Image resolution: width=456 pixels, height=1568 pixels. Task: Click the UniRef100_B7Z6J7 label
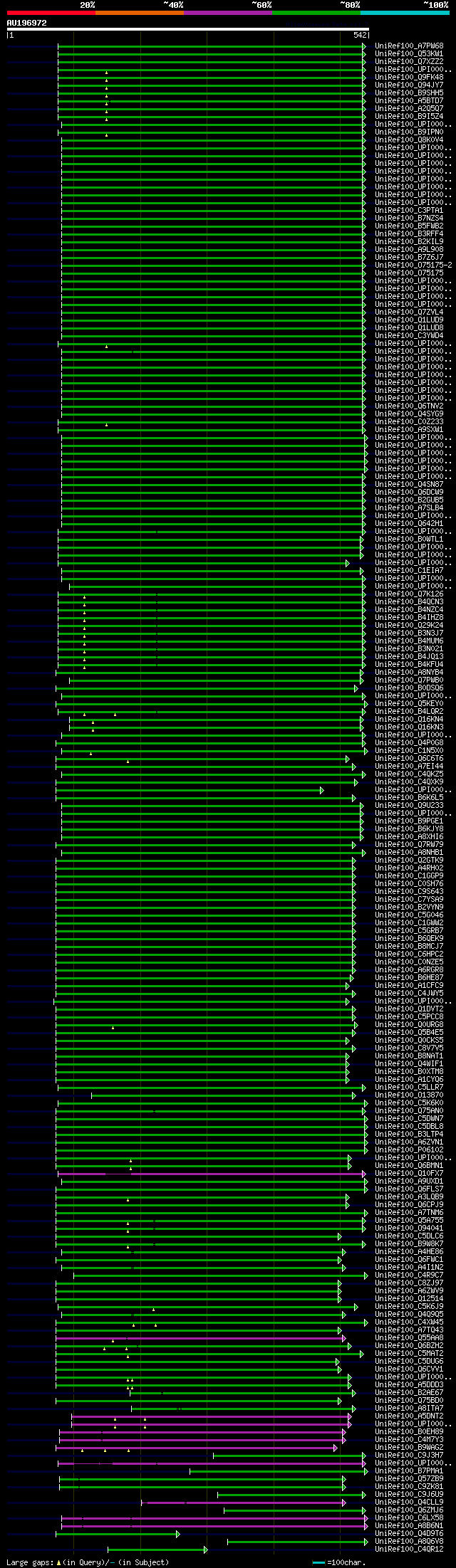409,257
